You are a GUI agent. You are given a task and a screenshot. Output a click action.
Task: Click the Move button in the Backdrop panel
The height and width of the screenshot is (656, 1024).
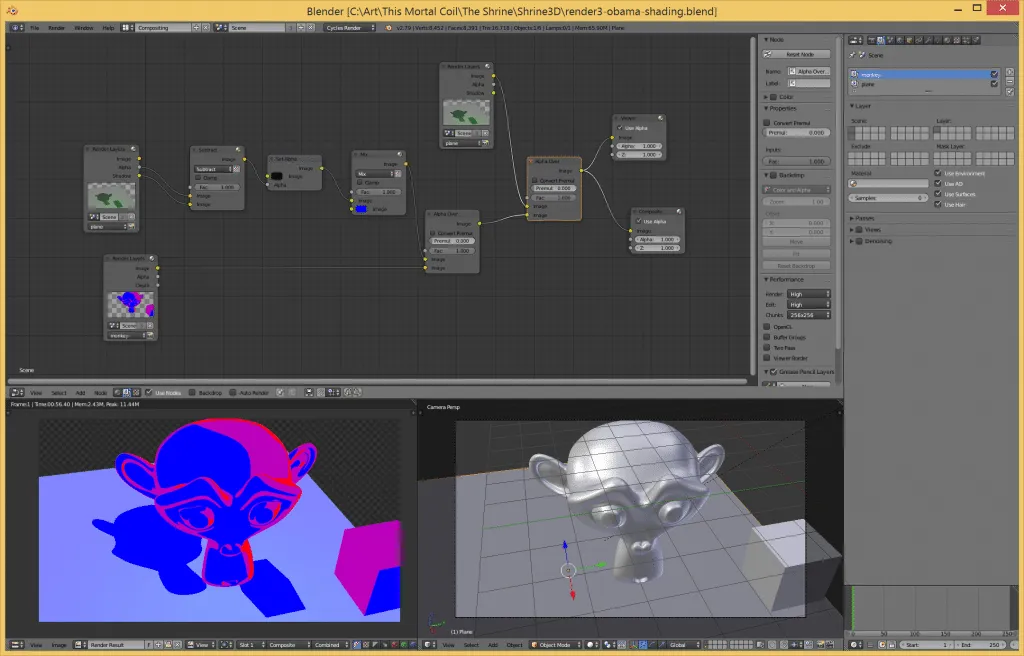796,242
